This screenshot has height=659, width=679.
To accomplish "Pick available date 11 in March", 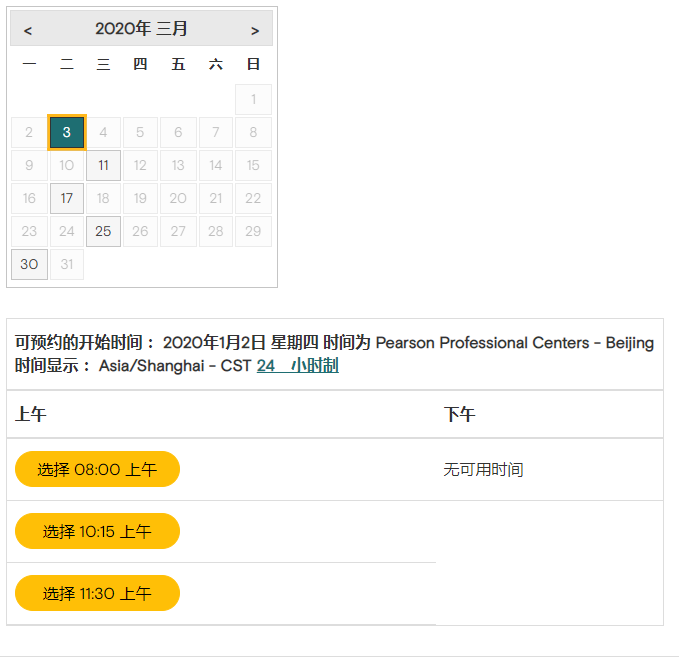I will coord(103,165).
